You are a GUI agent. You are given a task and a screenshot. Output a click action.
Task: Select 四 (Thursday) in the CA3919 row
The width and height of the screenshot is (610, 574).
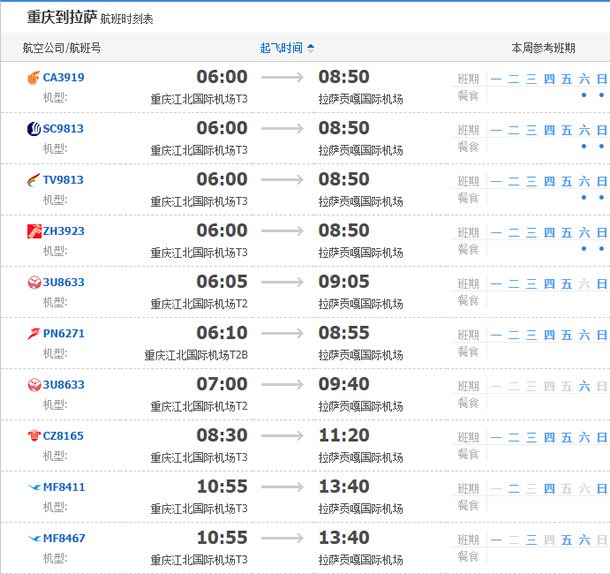coord(549,78)
